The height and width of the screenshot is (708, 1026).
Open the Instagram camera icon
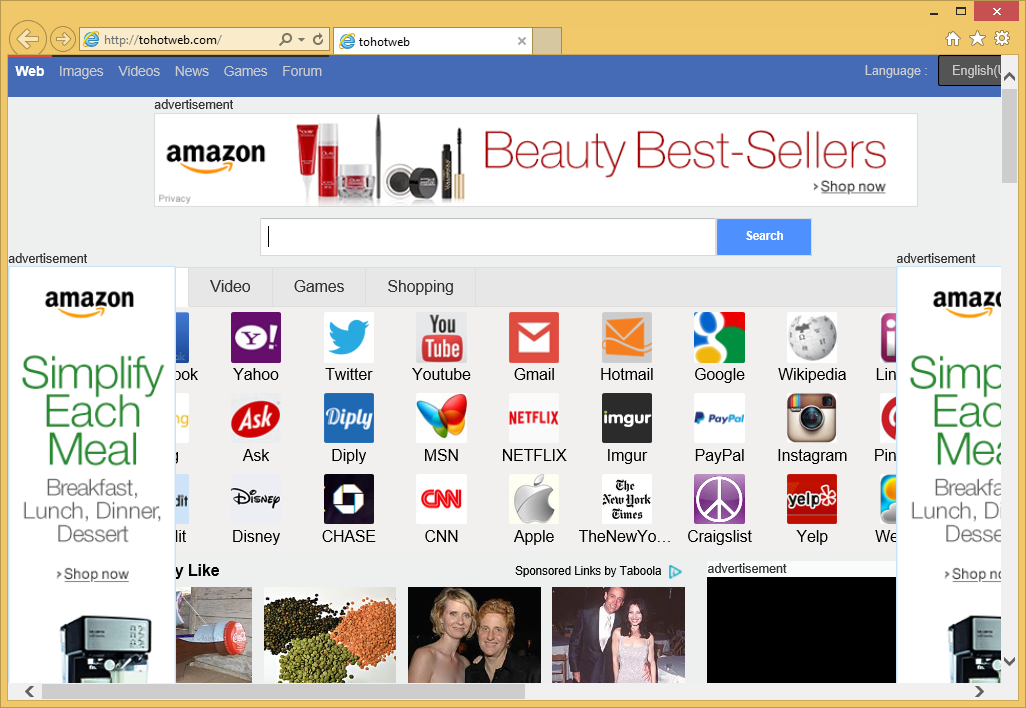click(812, 418)
